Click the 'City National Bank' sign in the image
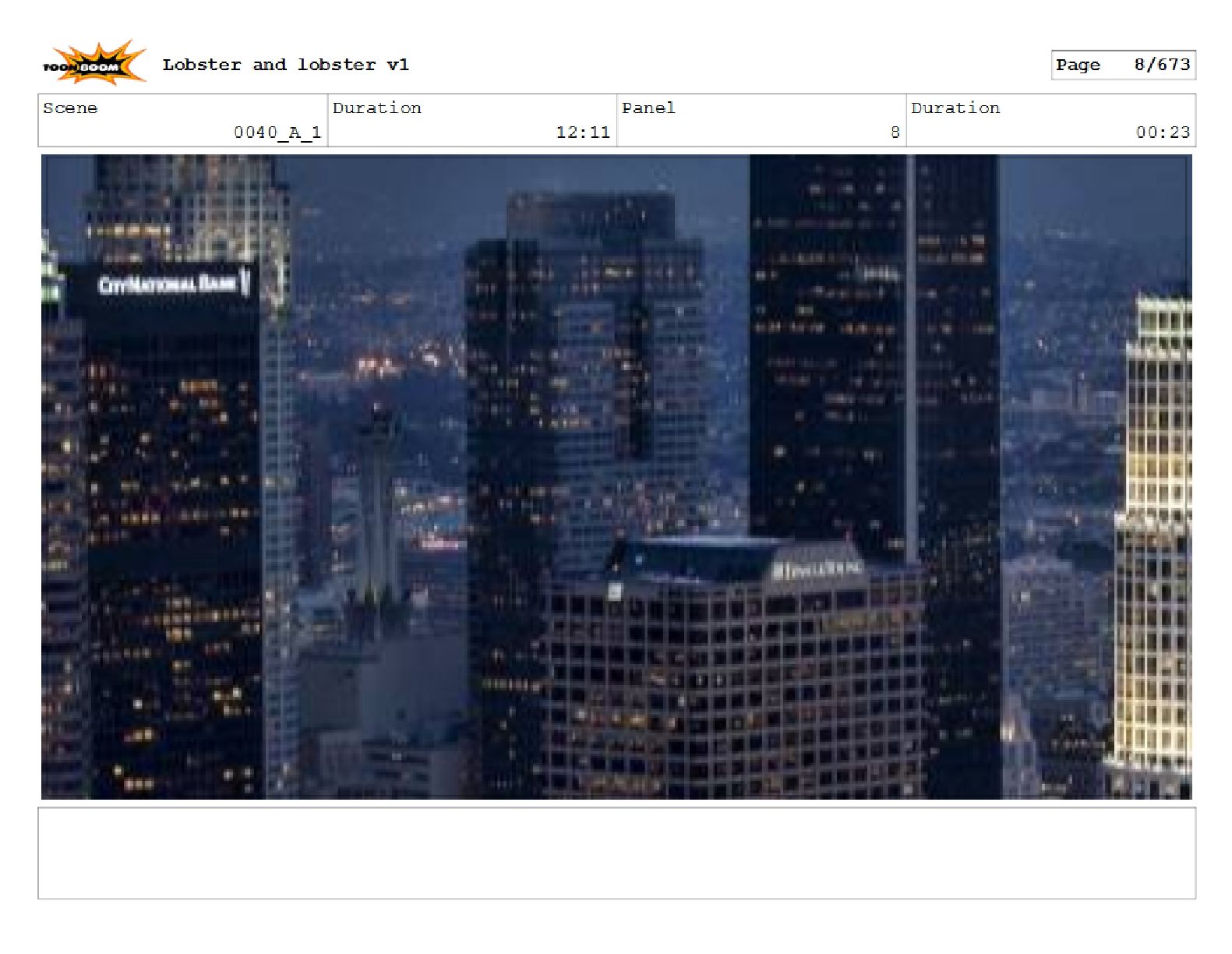 click(x=173, y=283)
